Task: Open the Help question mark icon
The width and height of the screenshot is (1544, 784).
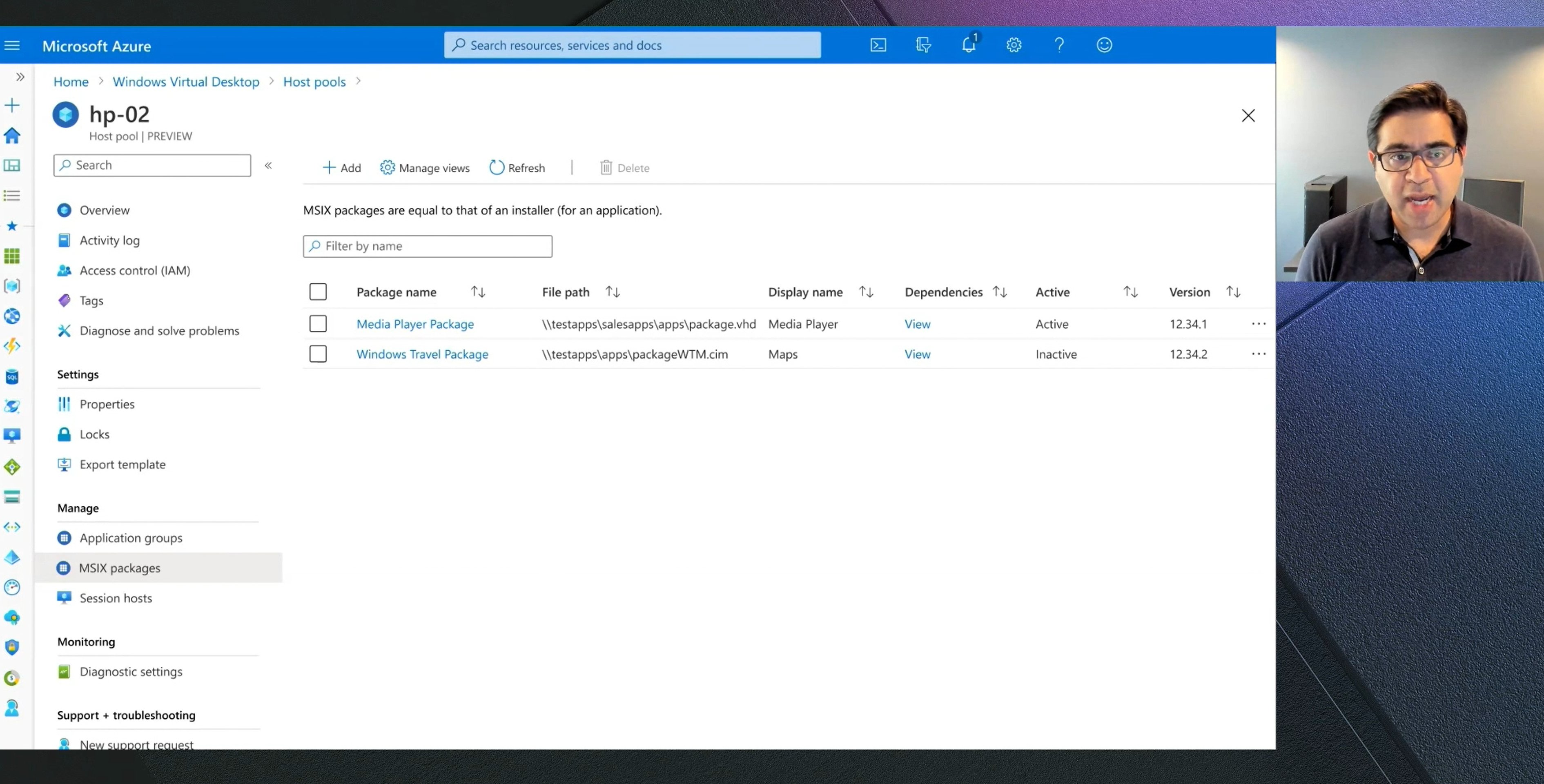Action: click(1059, 46)
